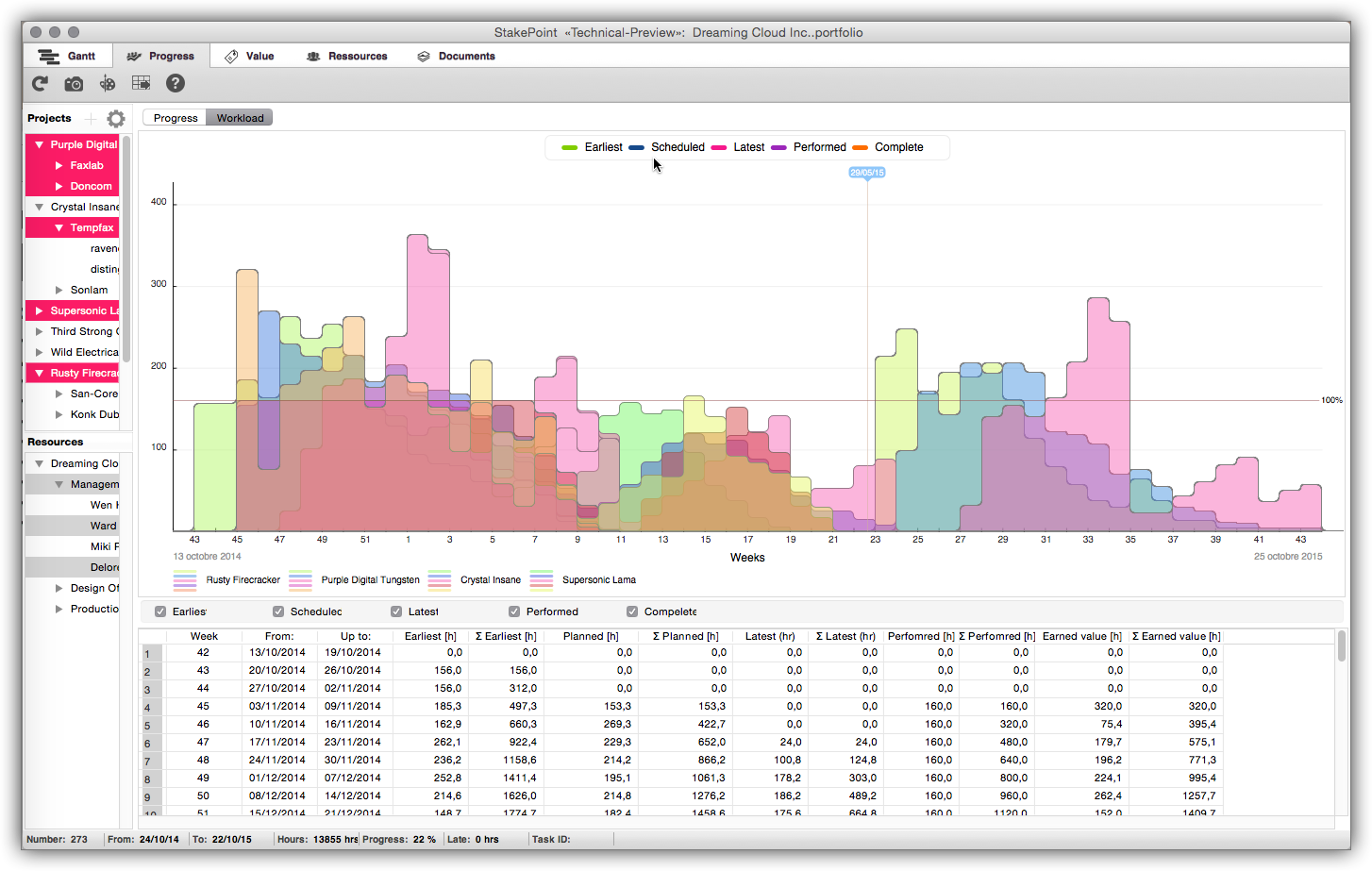Uncheck the Latest checkbox
Viewport: 1372px width, 871px height.
point(396,611)
